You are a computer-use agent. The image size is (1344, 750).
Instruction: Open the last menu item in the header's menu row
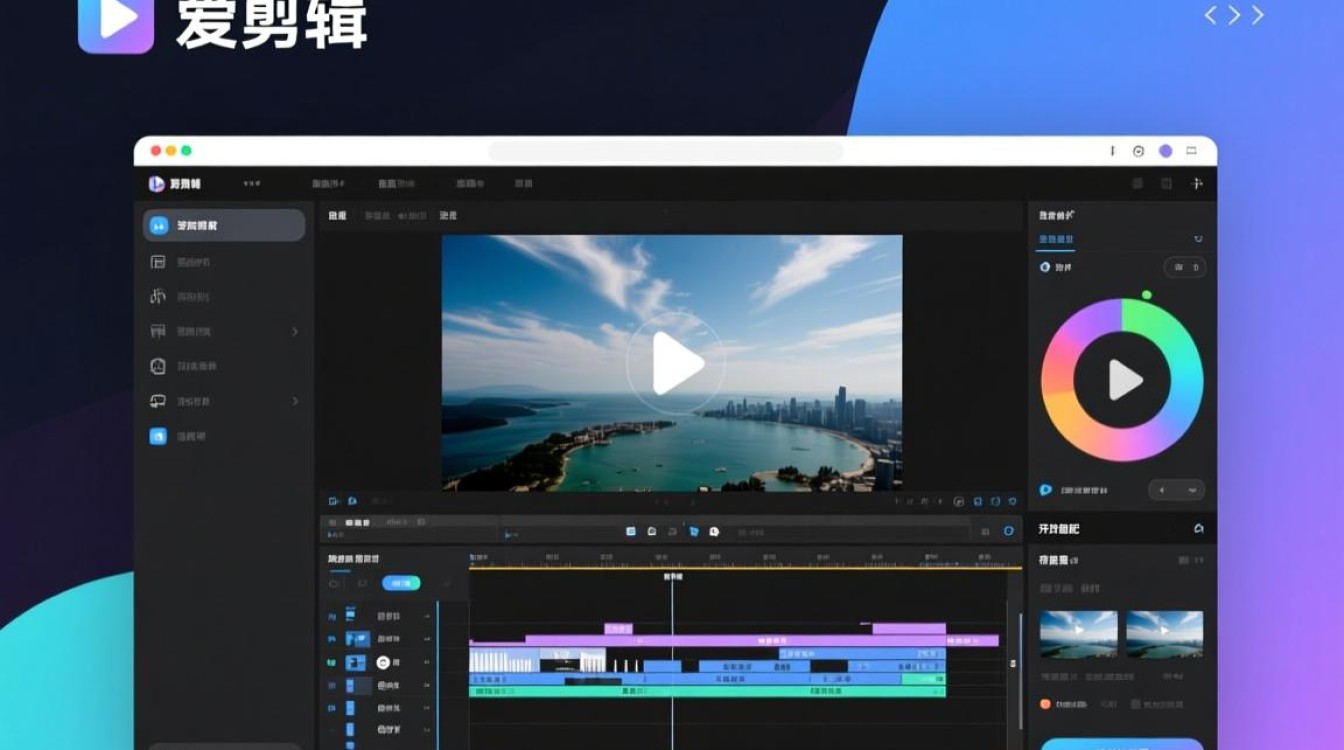tap(523, 184)
